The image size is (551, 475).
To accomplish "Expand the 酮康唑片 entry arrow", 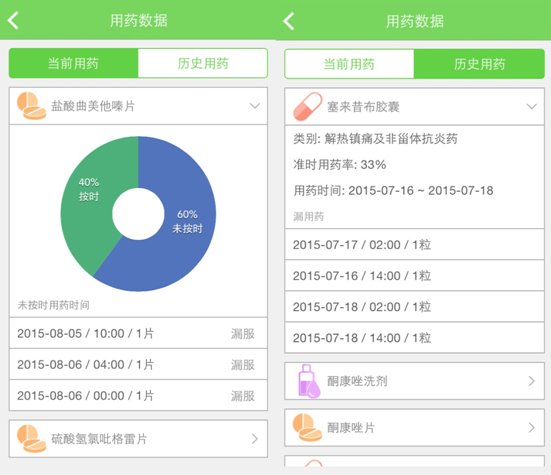I will [532, 428].
